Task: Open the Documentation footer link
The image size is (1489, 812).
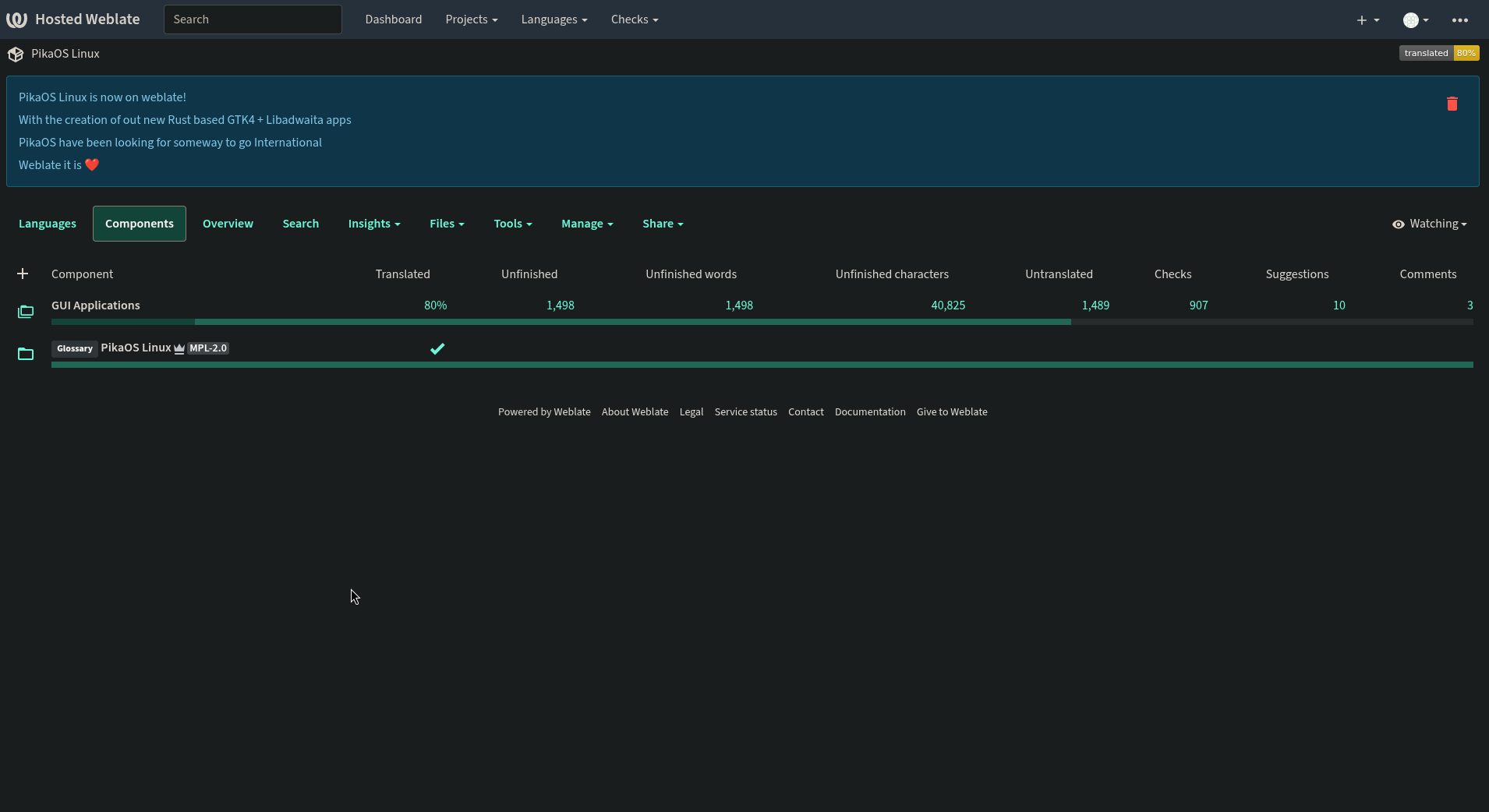Action: 870,412
